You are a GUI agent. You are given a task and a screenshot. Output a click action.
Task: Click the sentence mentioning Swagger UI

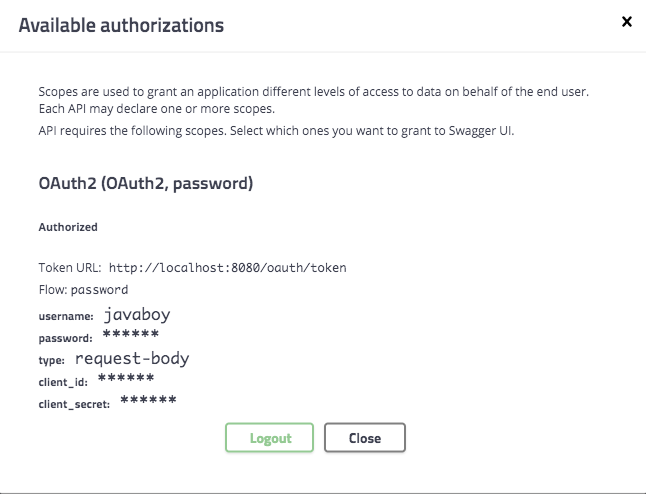(276, 131)
